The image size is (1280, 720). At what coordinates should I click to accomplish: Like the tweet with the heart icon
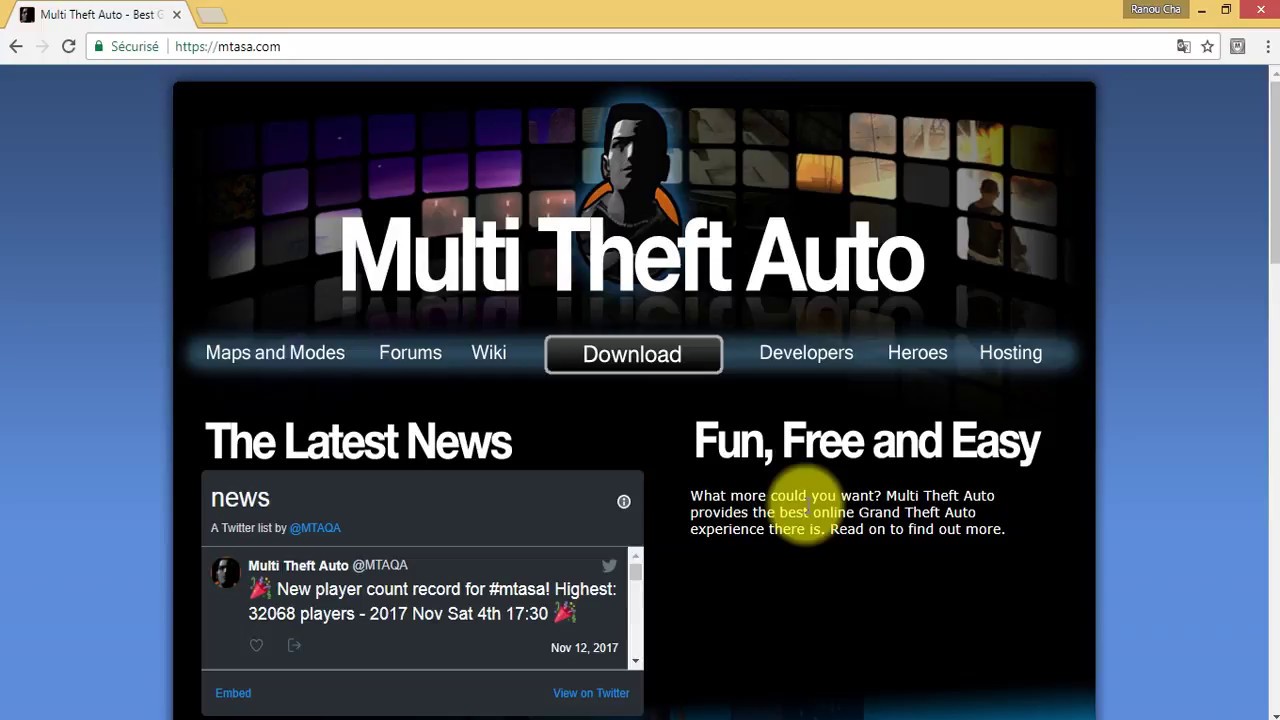coord(256,646)
